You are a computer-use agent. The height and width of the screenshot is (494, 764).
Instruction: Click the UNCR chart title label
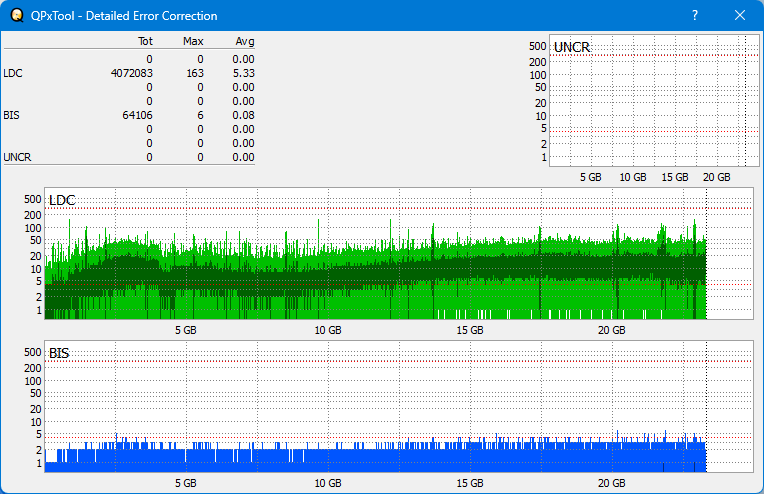pos(572,47)
